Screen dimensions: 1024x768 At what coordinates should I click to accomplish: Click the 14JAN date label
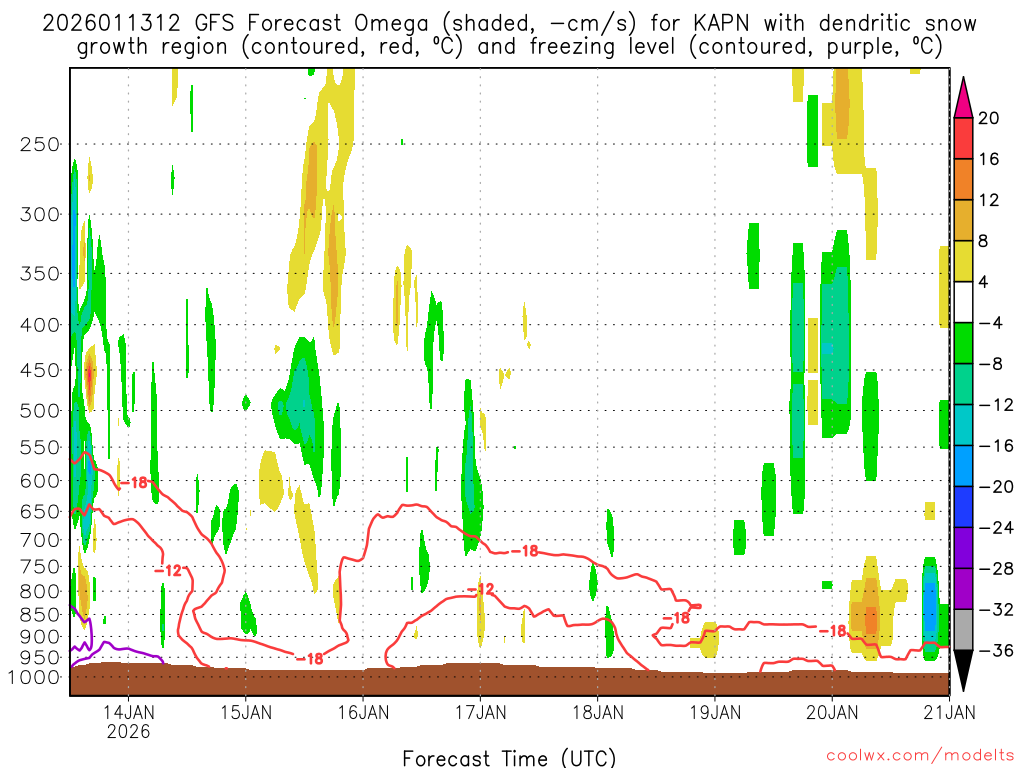[x=129, y=712]
